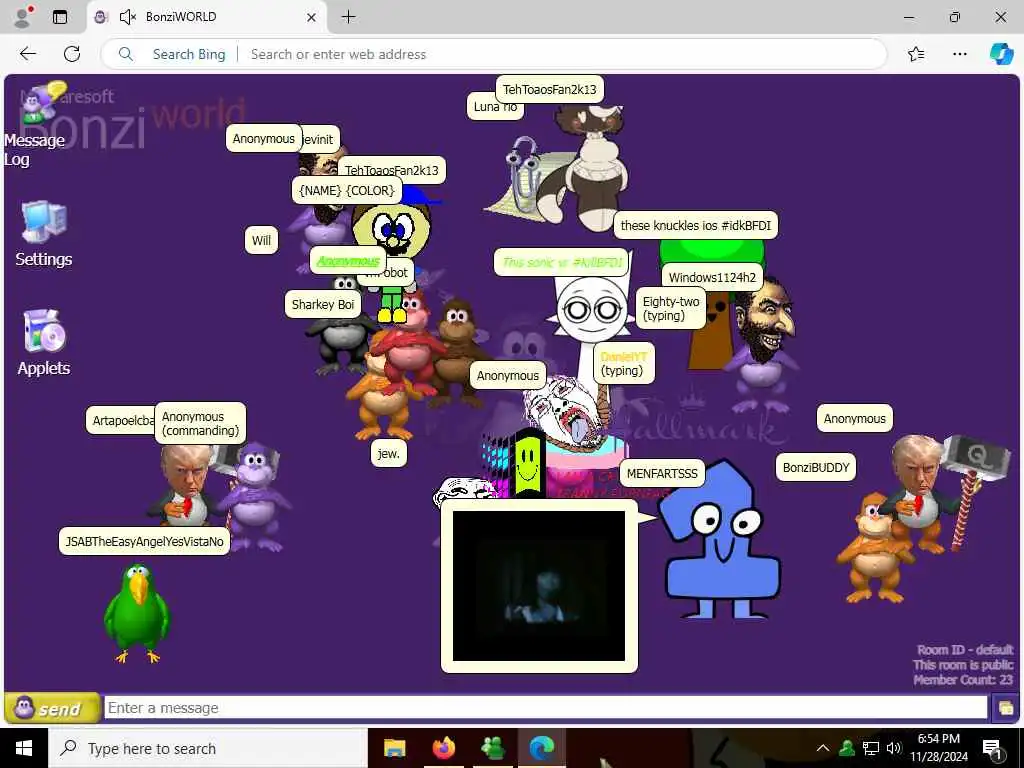Open File Explorer from the taskbar

coord(394,748)
